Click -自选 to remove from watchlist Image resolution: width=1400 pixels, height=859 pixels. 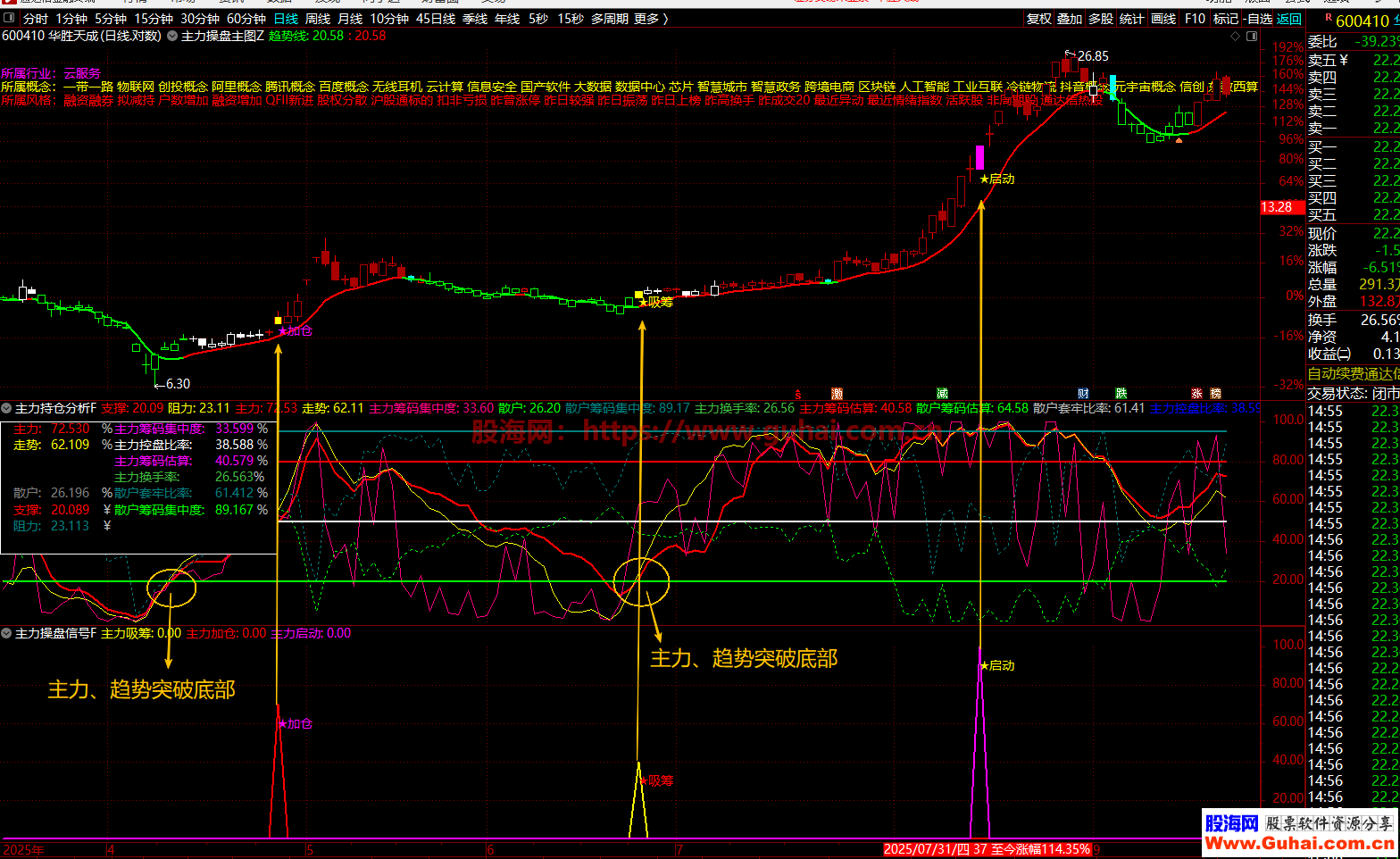[x=1257, y=18]
